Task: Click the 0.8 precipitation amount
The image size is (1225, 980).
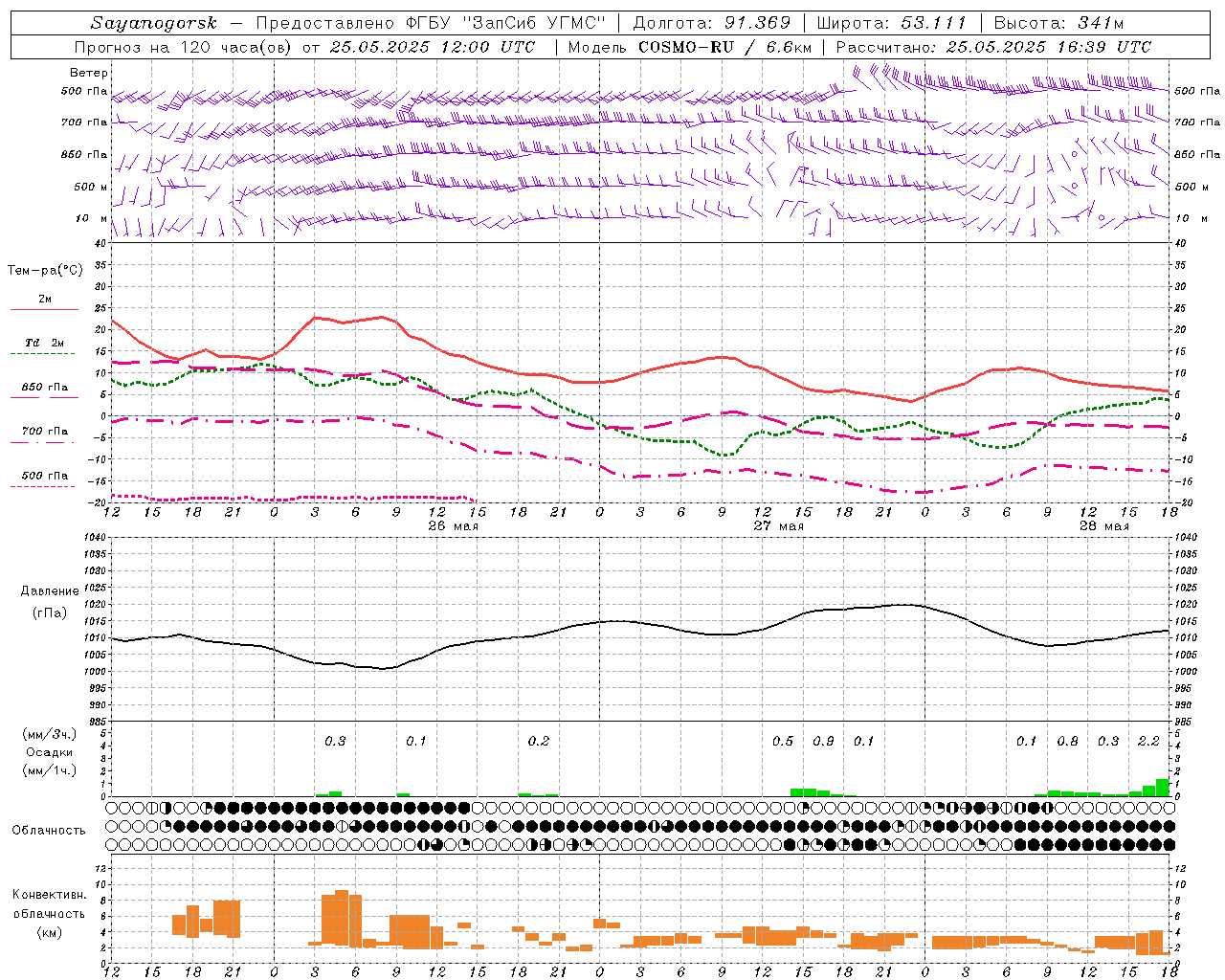Action: (1067, 742)
